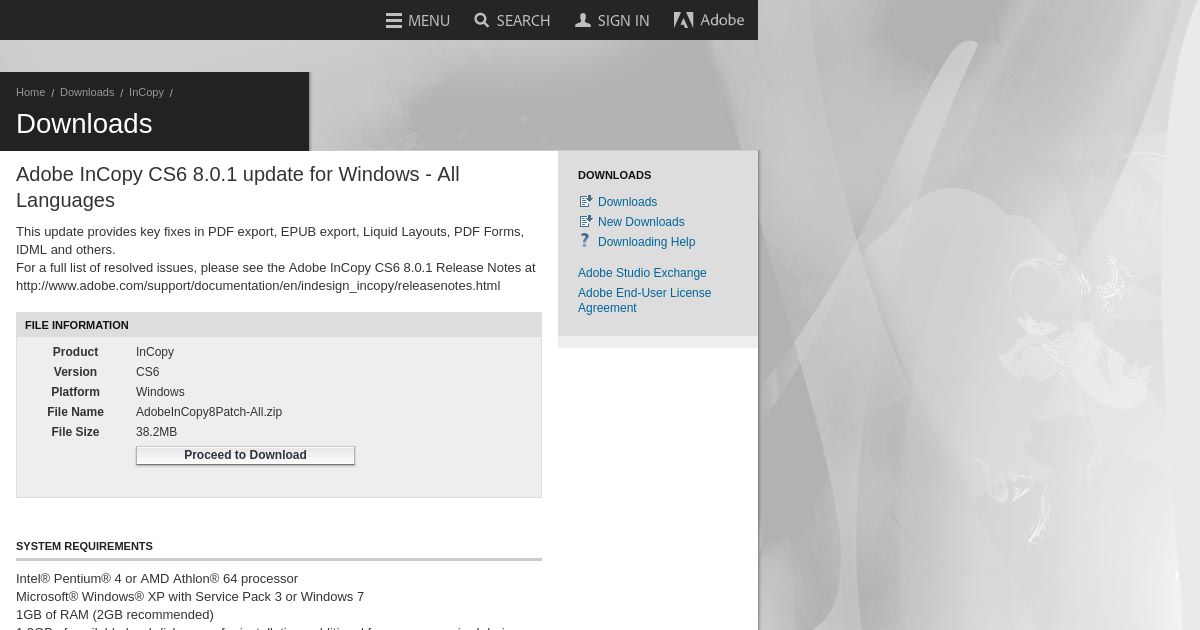Image resolution: width=1200 pixels, height=630 pixels.
Task: Open the Downloading Help link text
Action: click(x=646, y=242)
